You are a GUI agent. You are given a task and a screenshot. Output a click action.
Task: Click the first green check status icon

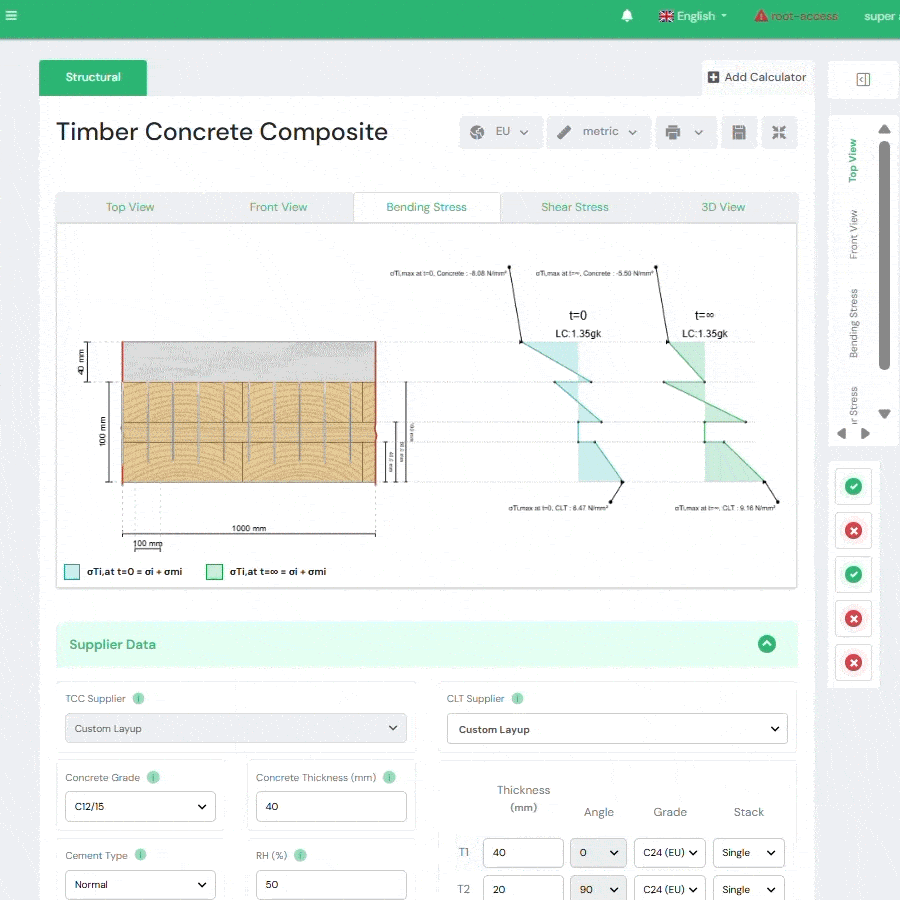coord(853,487)
